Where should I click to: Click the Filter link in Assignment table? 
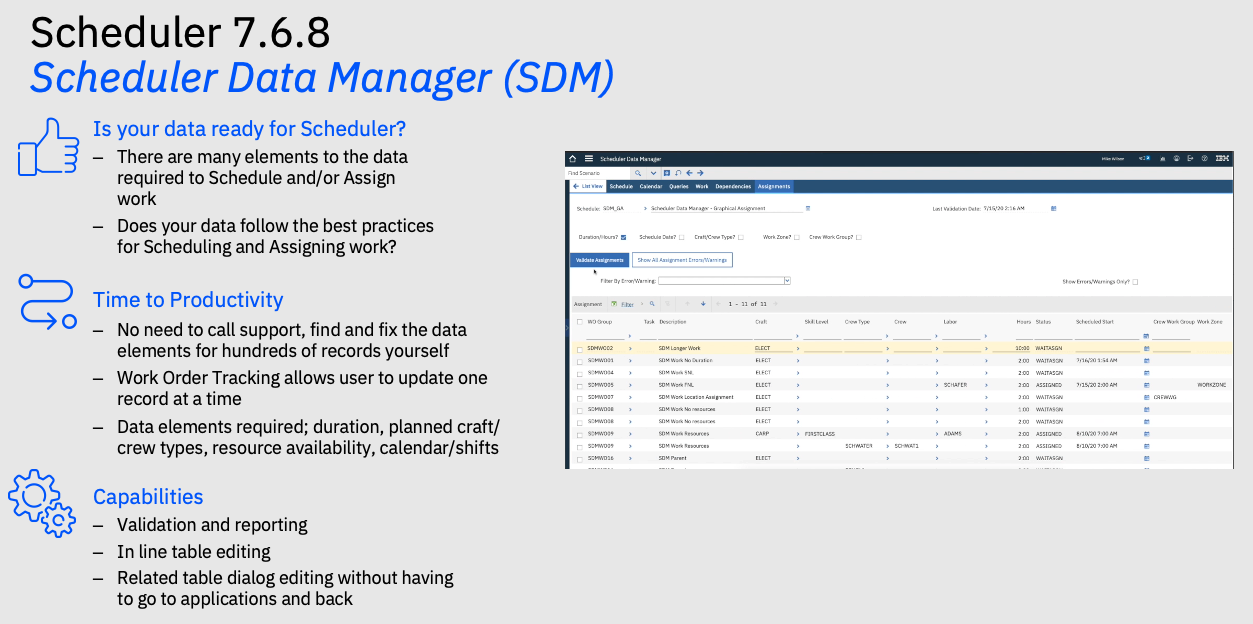click(x=627, y=304)
